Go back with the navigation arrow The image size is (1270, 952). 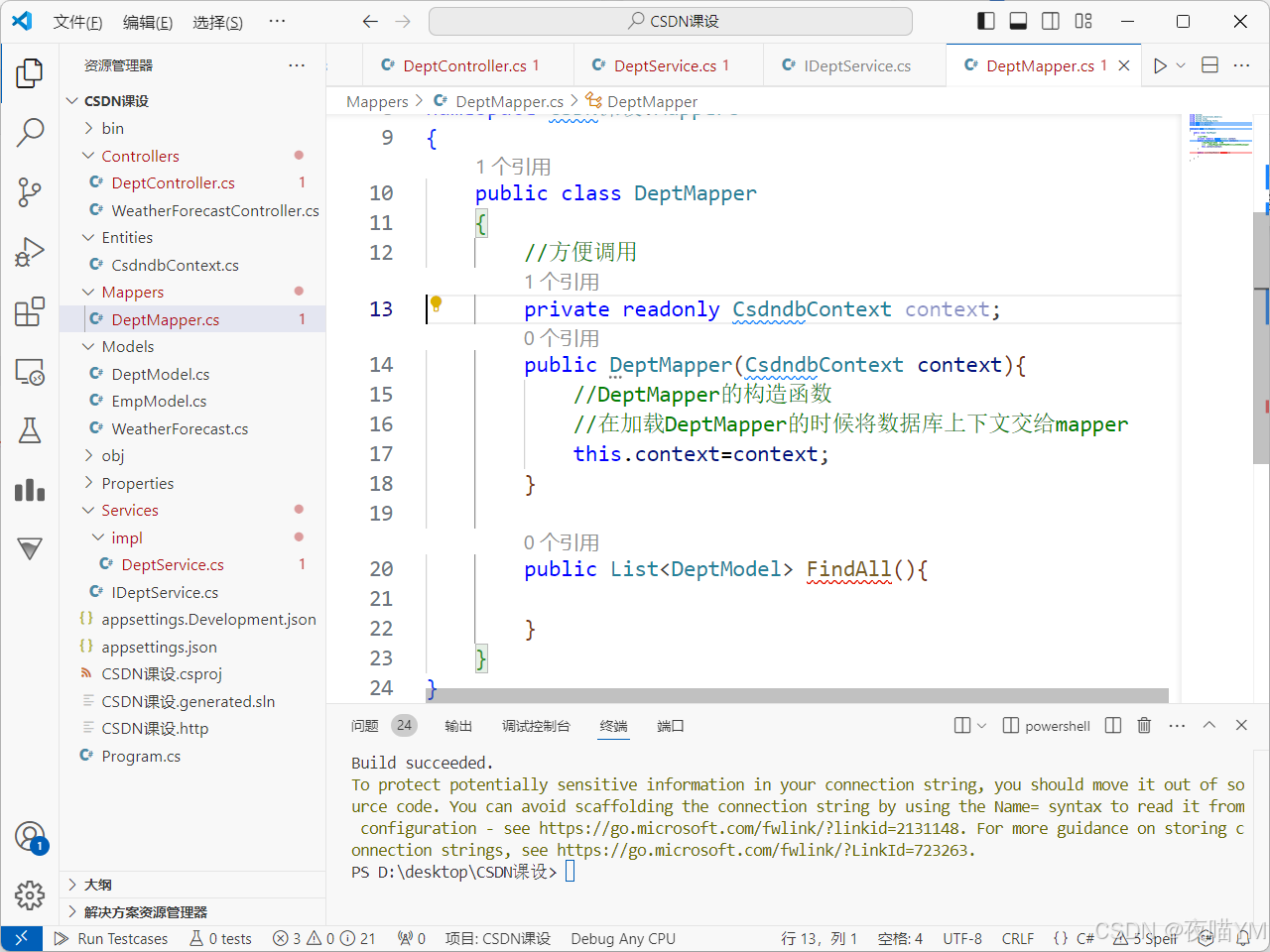370,21
